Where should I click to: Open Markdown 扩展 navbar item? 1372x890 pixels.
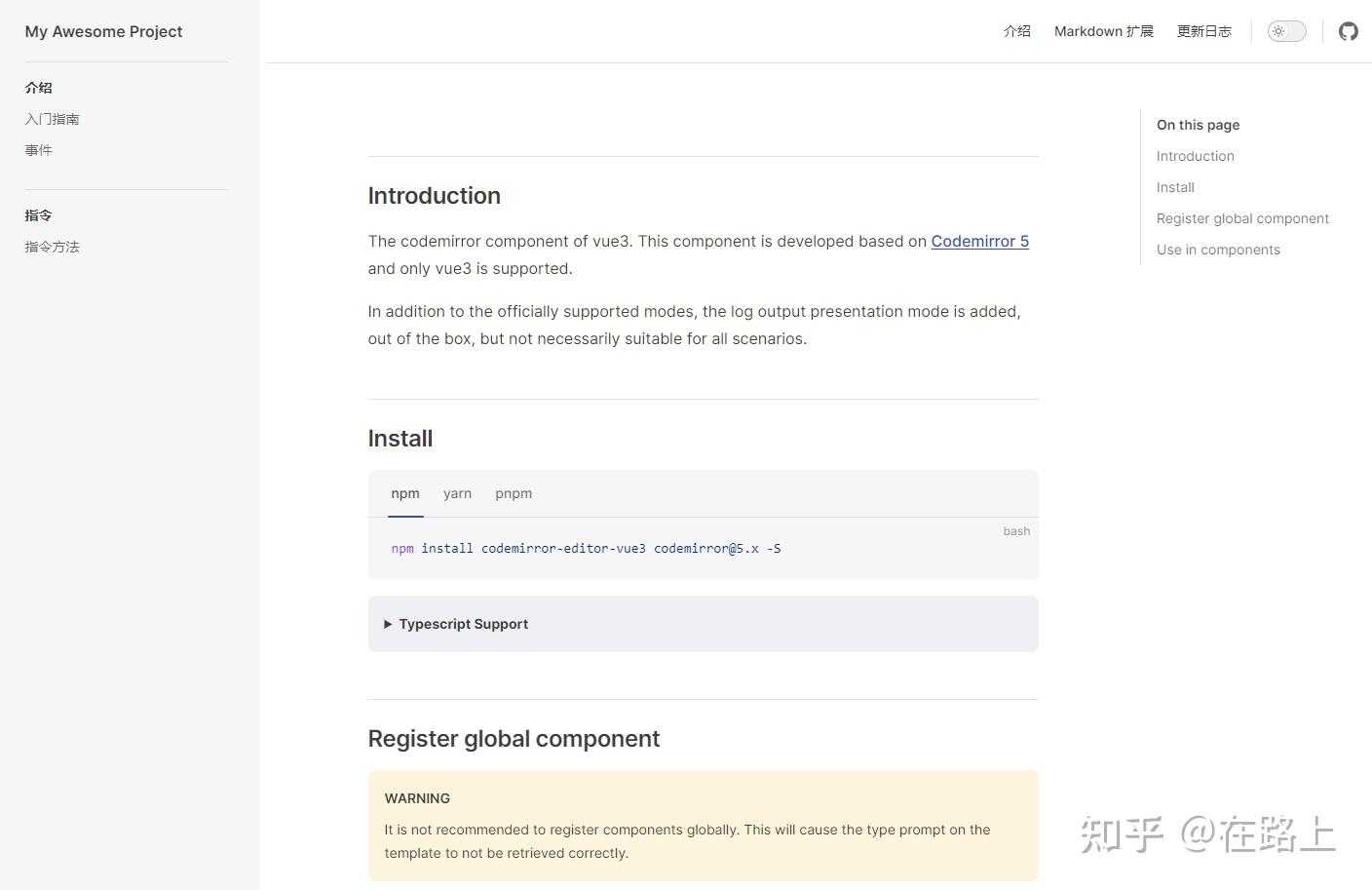click(x=1104, y=31)
